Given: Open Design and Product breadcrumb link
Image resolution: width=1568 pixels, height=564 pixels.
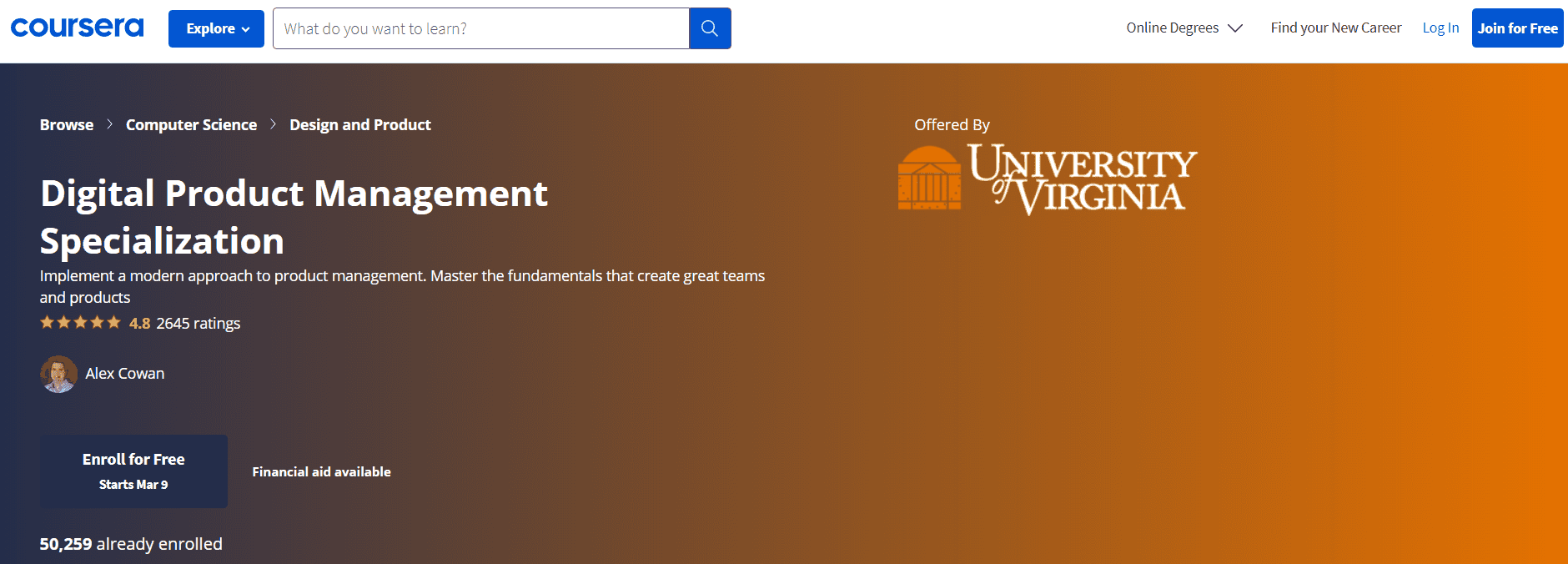Looking at the screenshot, I should click(360, 124).
